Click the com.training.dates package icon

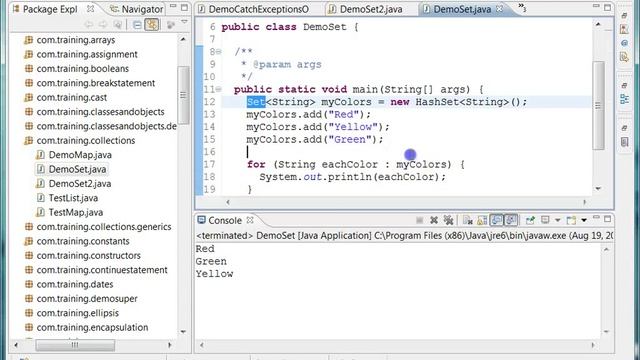pos(29,284)
